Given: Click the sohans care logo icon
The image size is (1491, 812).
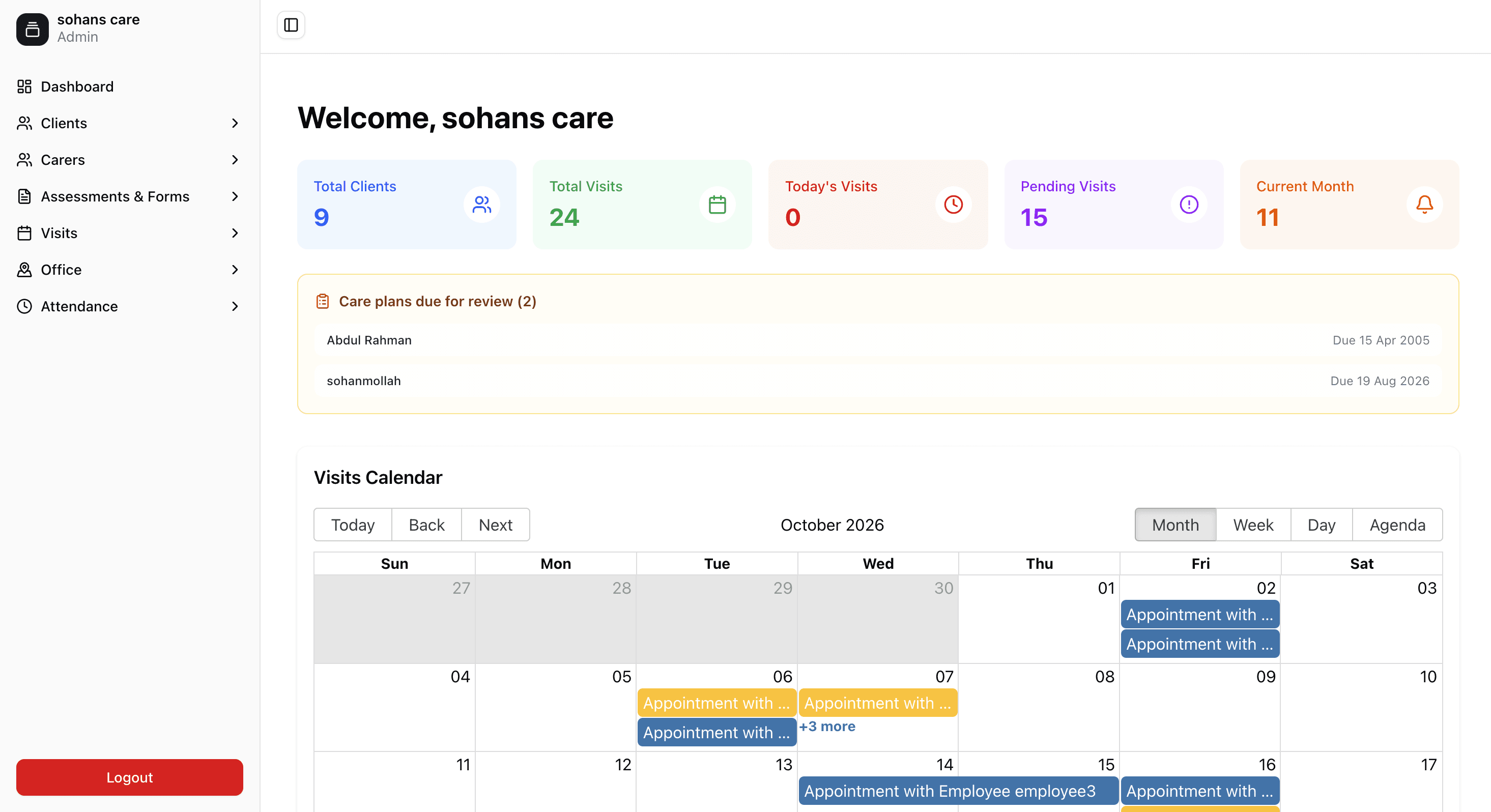Looking at the screenshot, I should (x=33, y=29).
